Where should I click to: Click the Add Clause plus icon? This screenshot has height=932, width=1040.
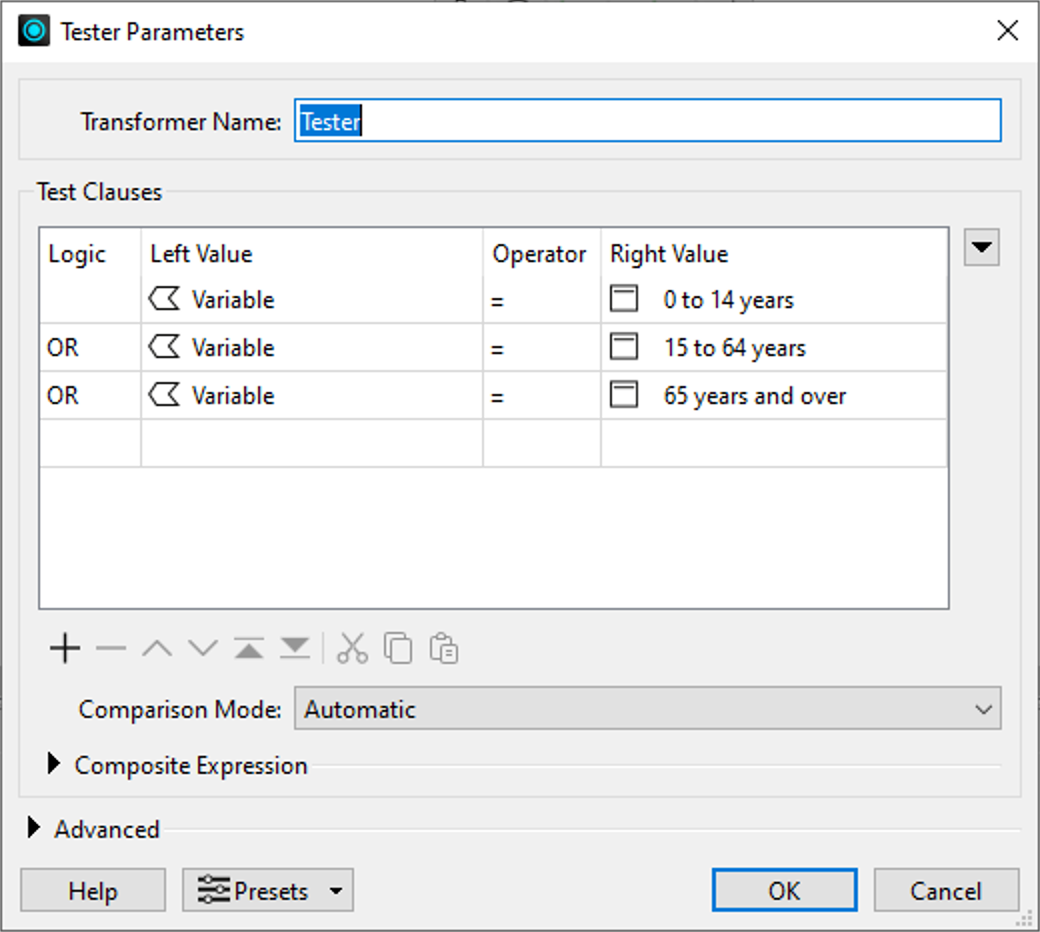[x=63, y=648]
